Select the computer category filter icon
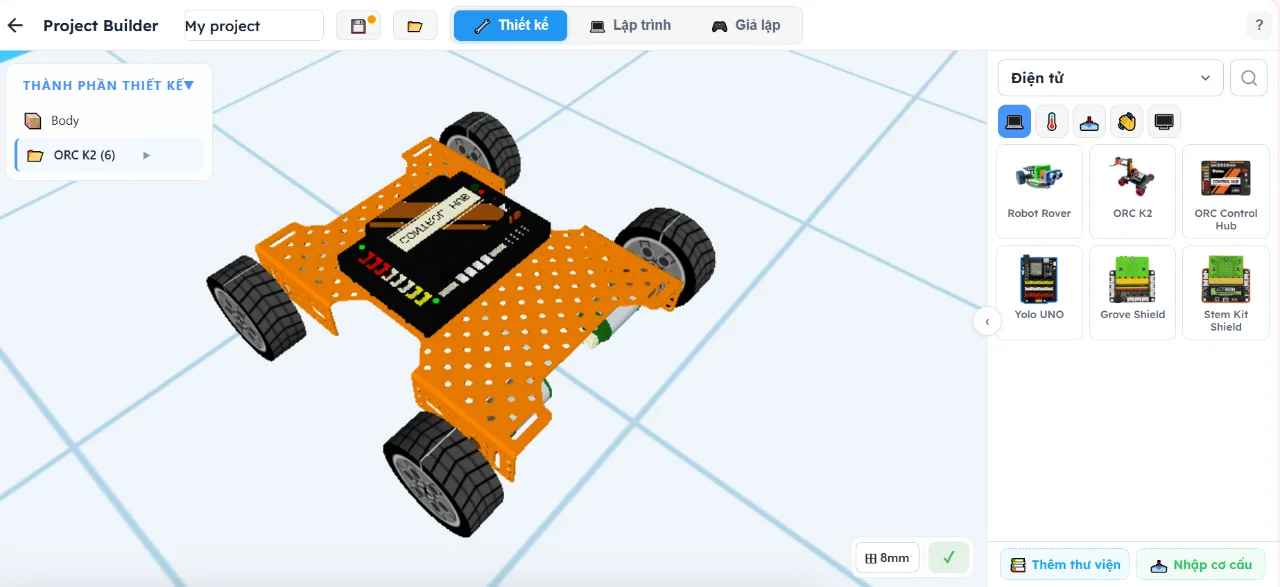 click(1015, 122)
